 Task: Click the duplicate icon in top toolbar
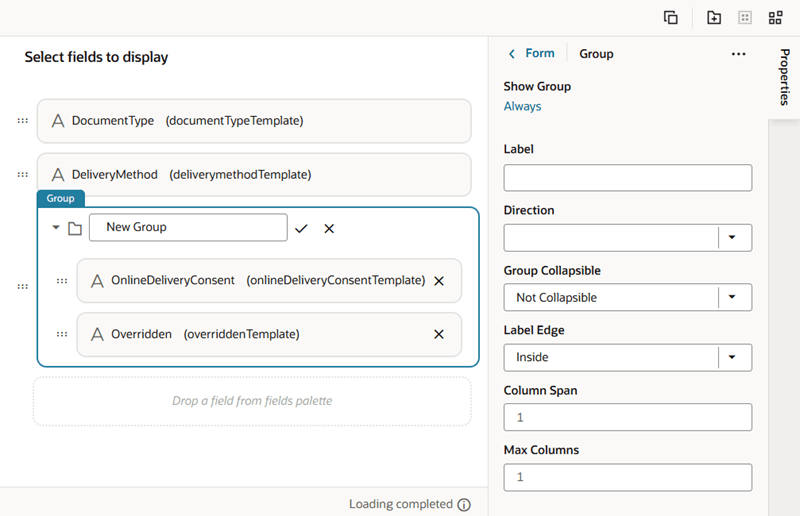pyautogui.click(x=671, y=18)
